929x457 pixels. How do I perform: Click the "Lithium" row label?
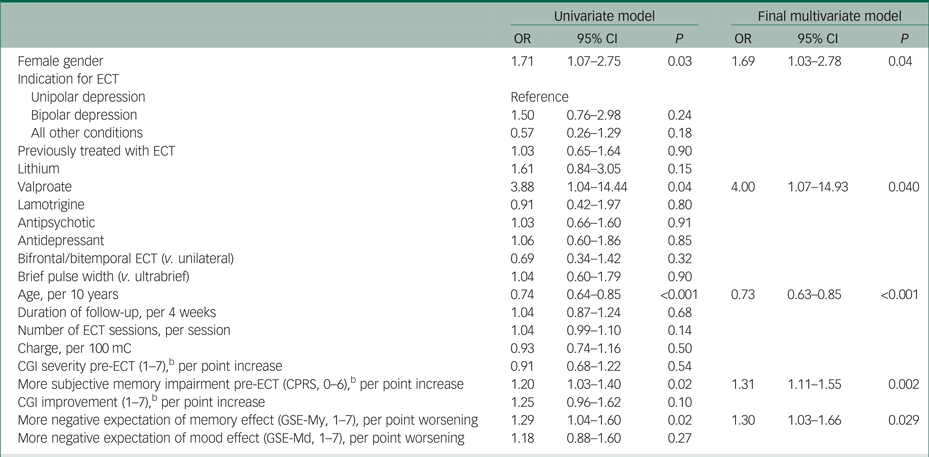[x=39, y=168]
